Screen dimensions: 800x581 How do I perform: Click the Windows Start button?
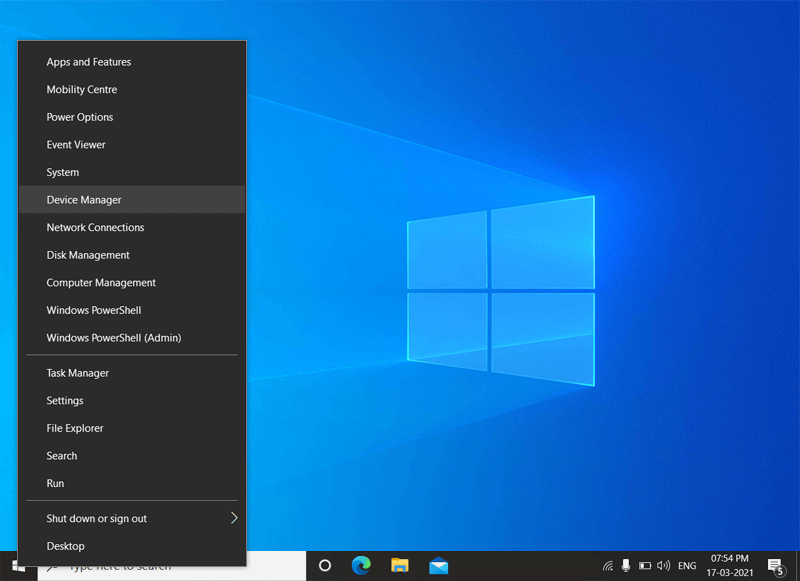coord(15,565)
